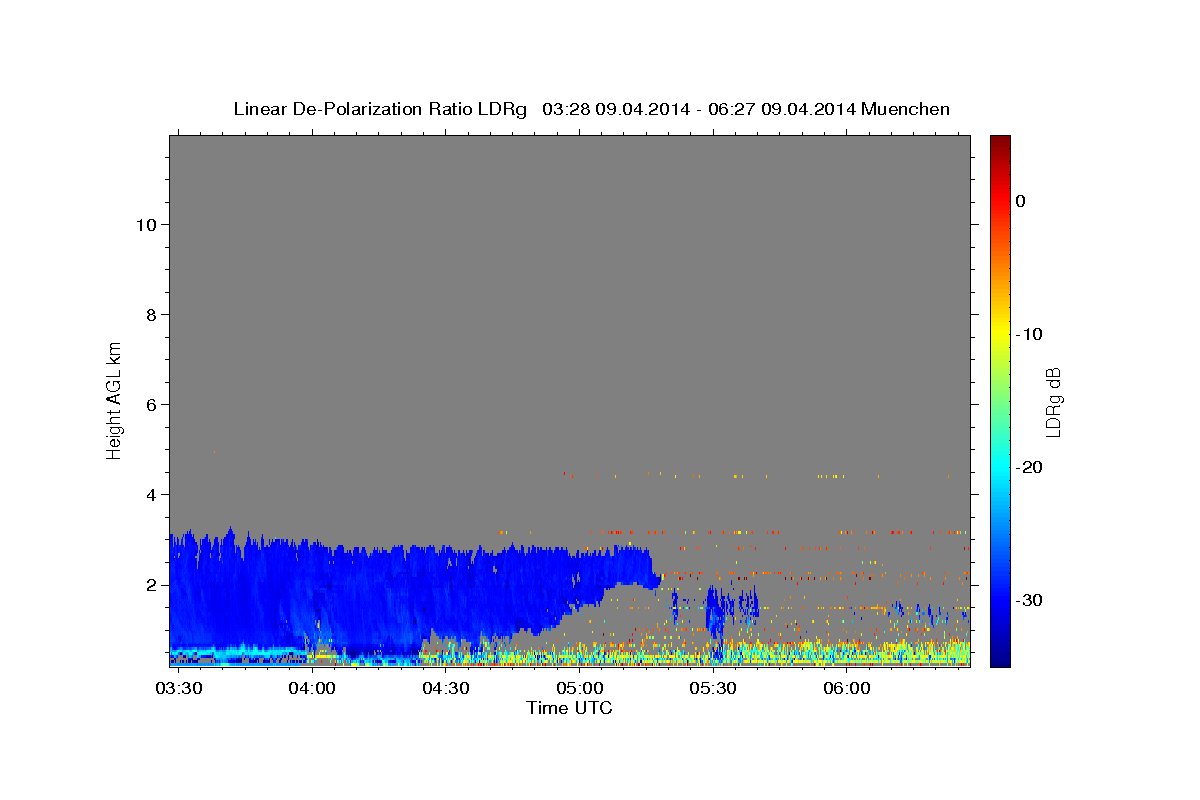
Task: Click the 05:00 time tick label
Action: click(580, 688)
